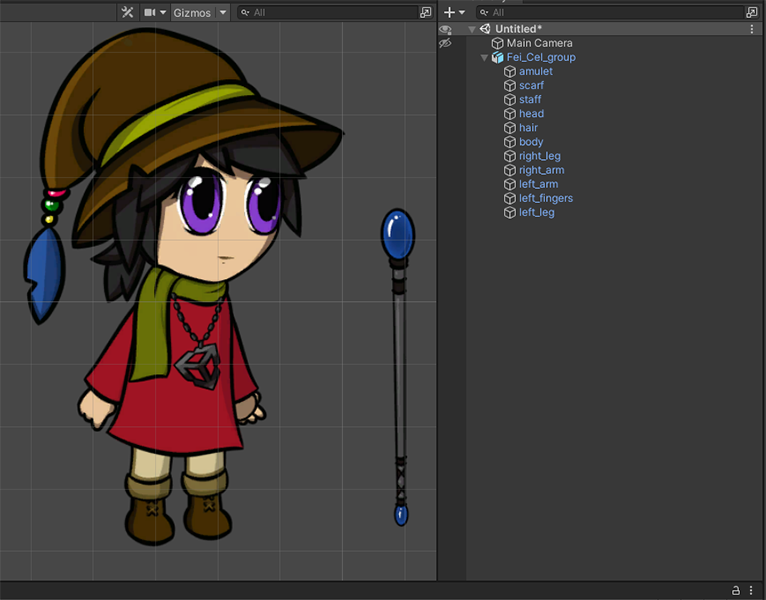The width and height of the screenshot is (766, 600).
Task: Open dropdown arrow beside create plus button
Action: [x=462, y=12]
